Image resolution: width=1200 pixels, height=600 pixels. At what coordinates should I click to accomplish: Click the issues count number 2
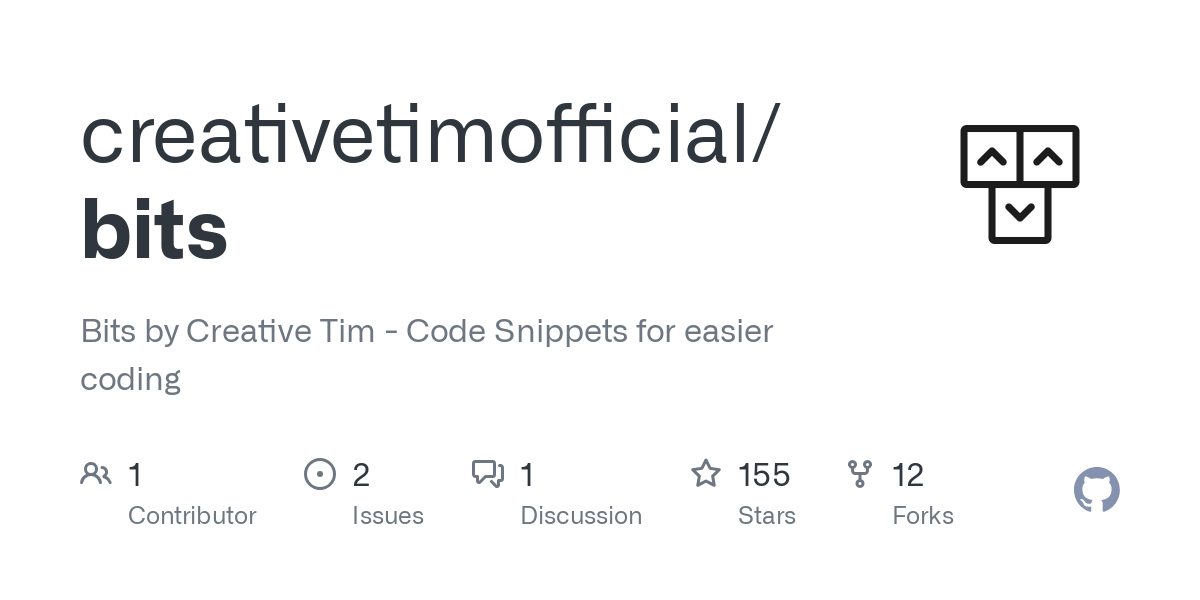coord(361,475)
